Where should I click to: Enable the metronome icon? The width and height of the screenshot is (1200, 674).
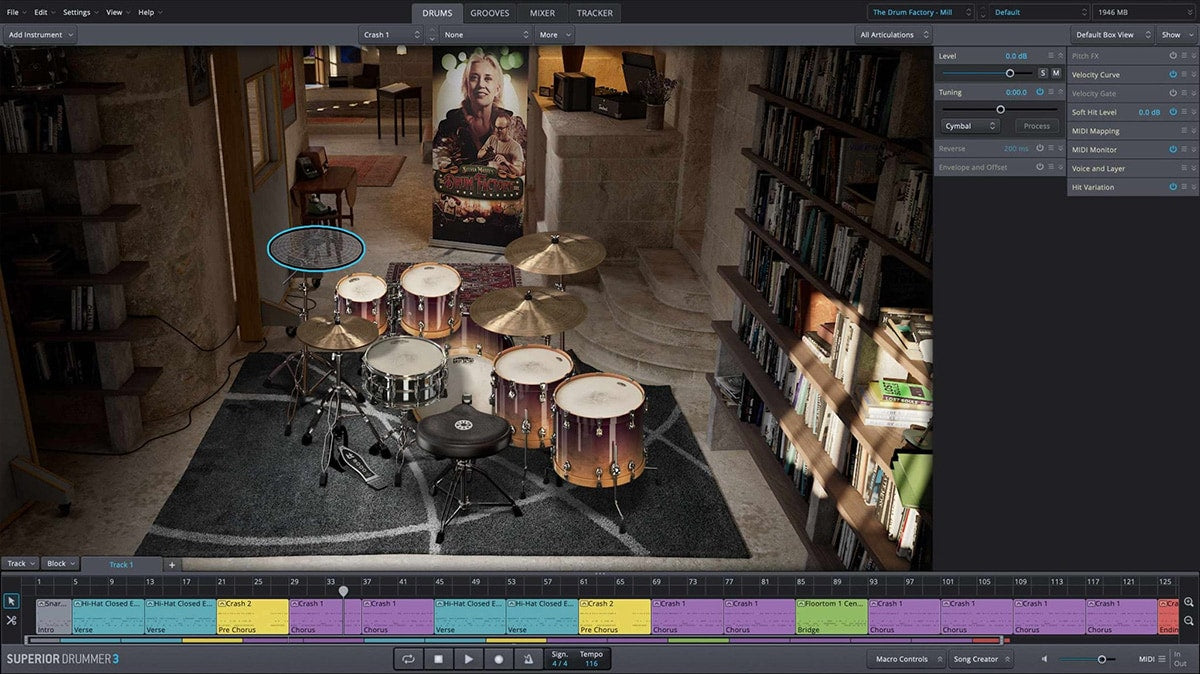point(528,659)
